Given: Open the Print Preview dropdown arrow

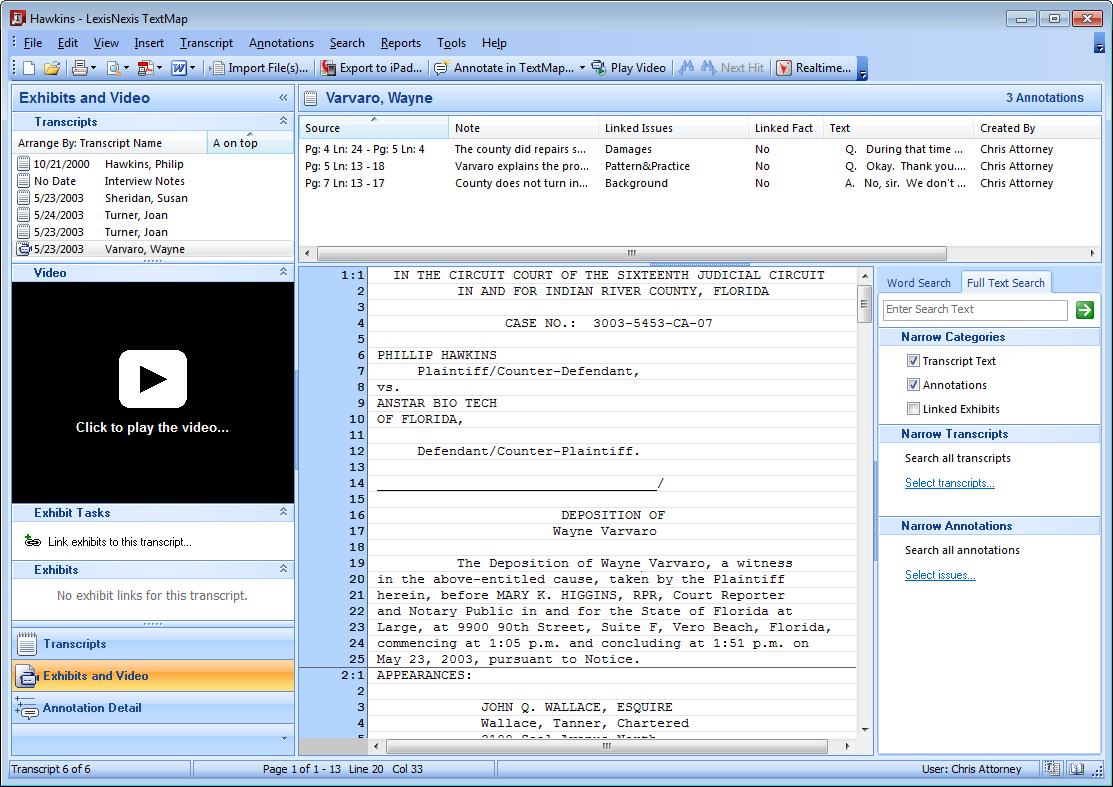Looking at the screenshot, I should click(x=126, y=68).
